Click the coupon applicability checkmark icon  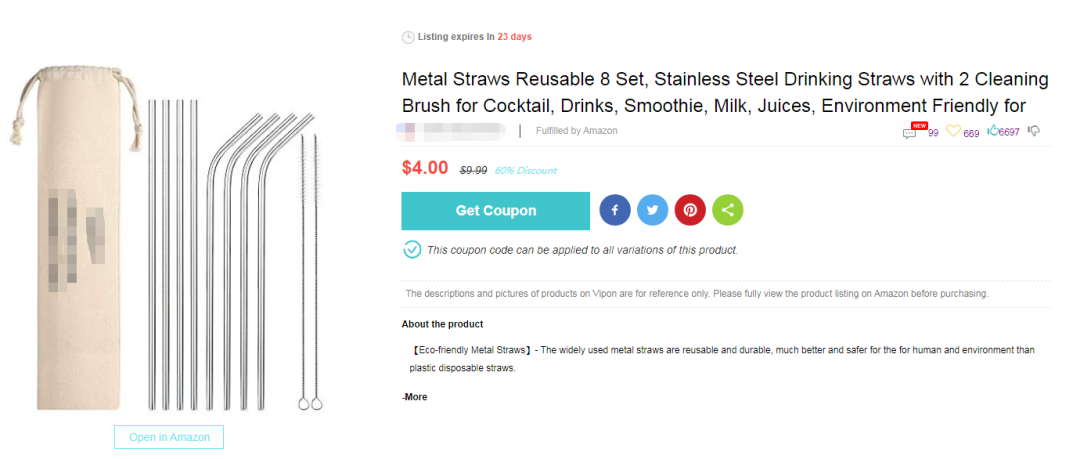pyautogui.click(x=412, y=249)
